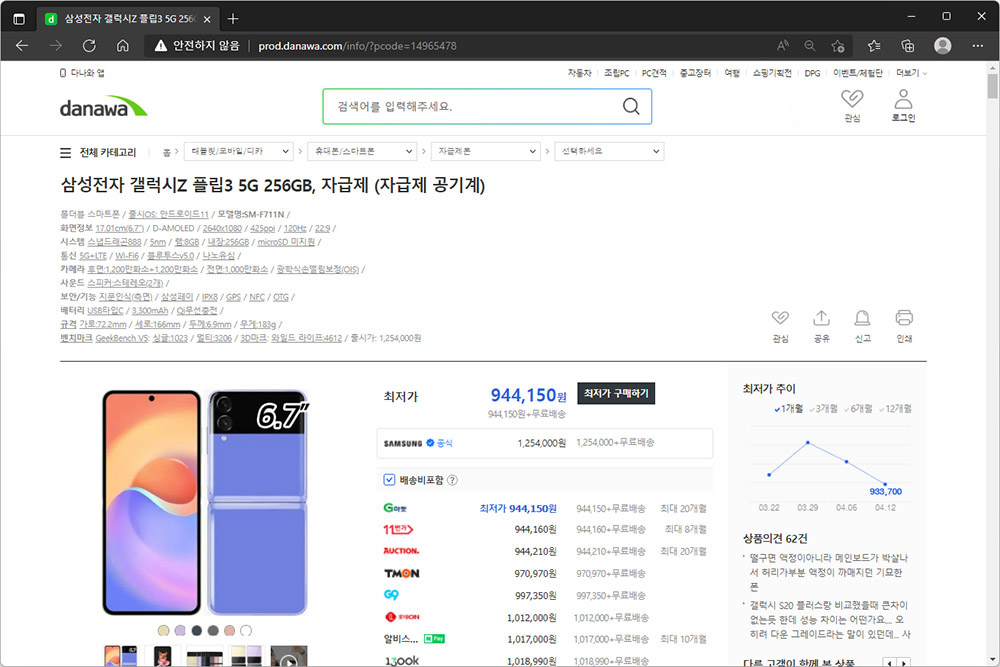Open the 중고장터 top menu
The image size is (1000, 667).
coord(695,73)
